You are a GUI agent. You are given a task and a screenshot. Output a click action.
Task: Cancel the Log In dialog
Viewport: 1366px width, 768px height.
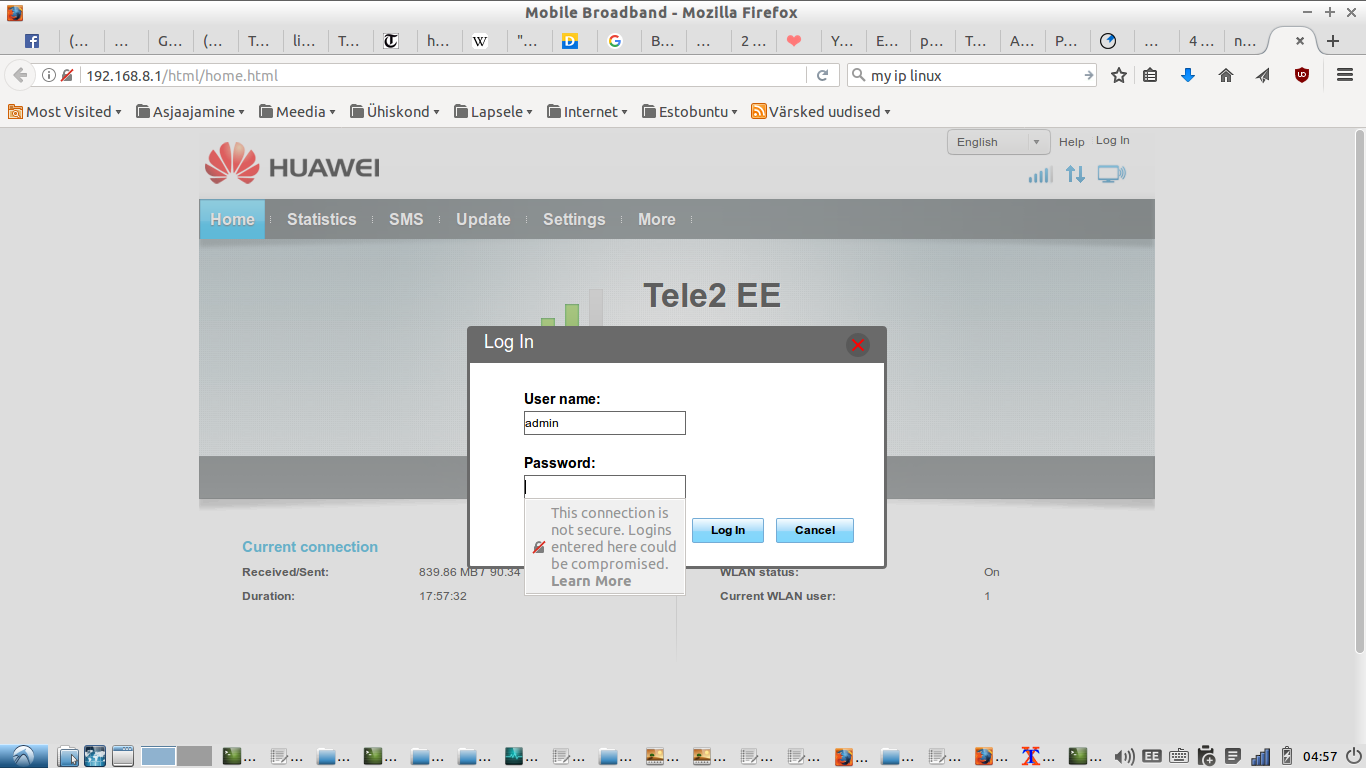(815, 530)
